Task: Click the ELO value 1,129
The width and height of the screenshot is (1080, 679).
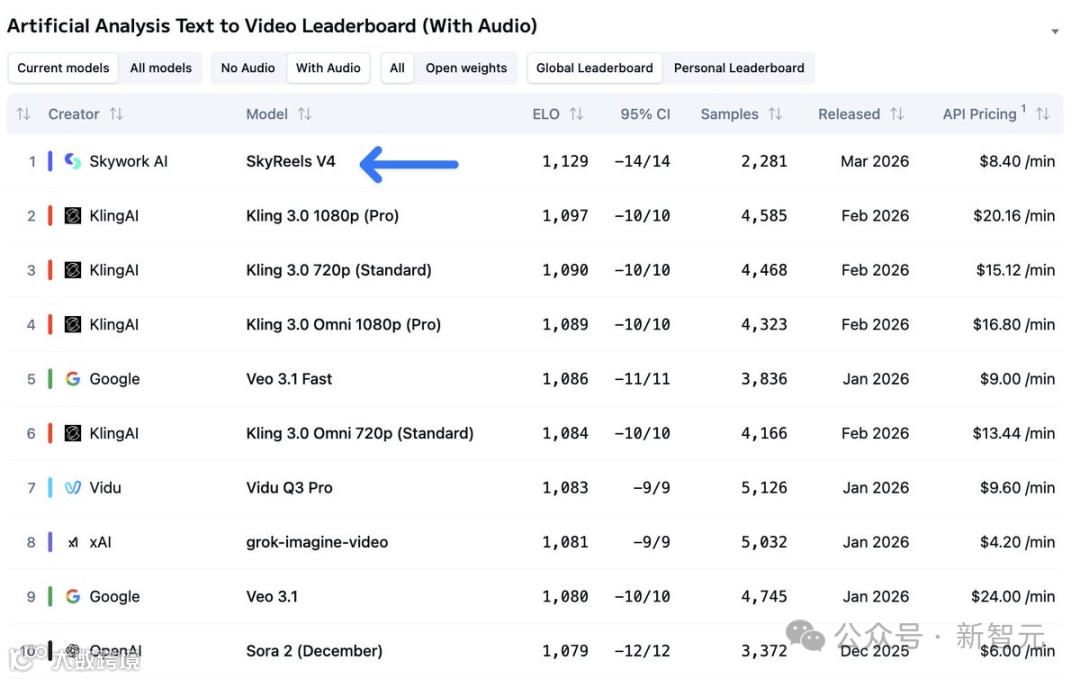Action: point(565,161)
